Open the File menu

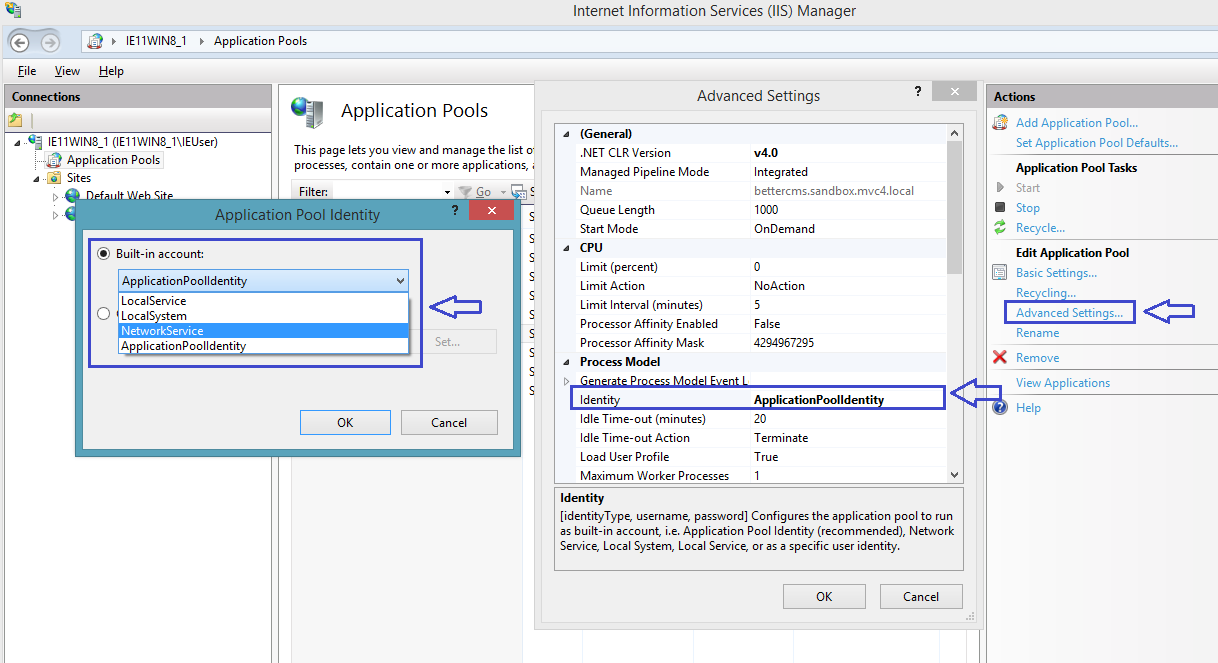tap(26, 70)
